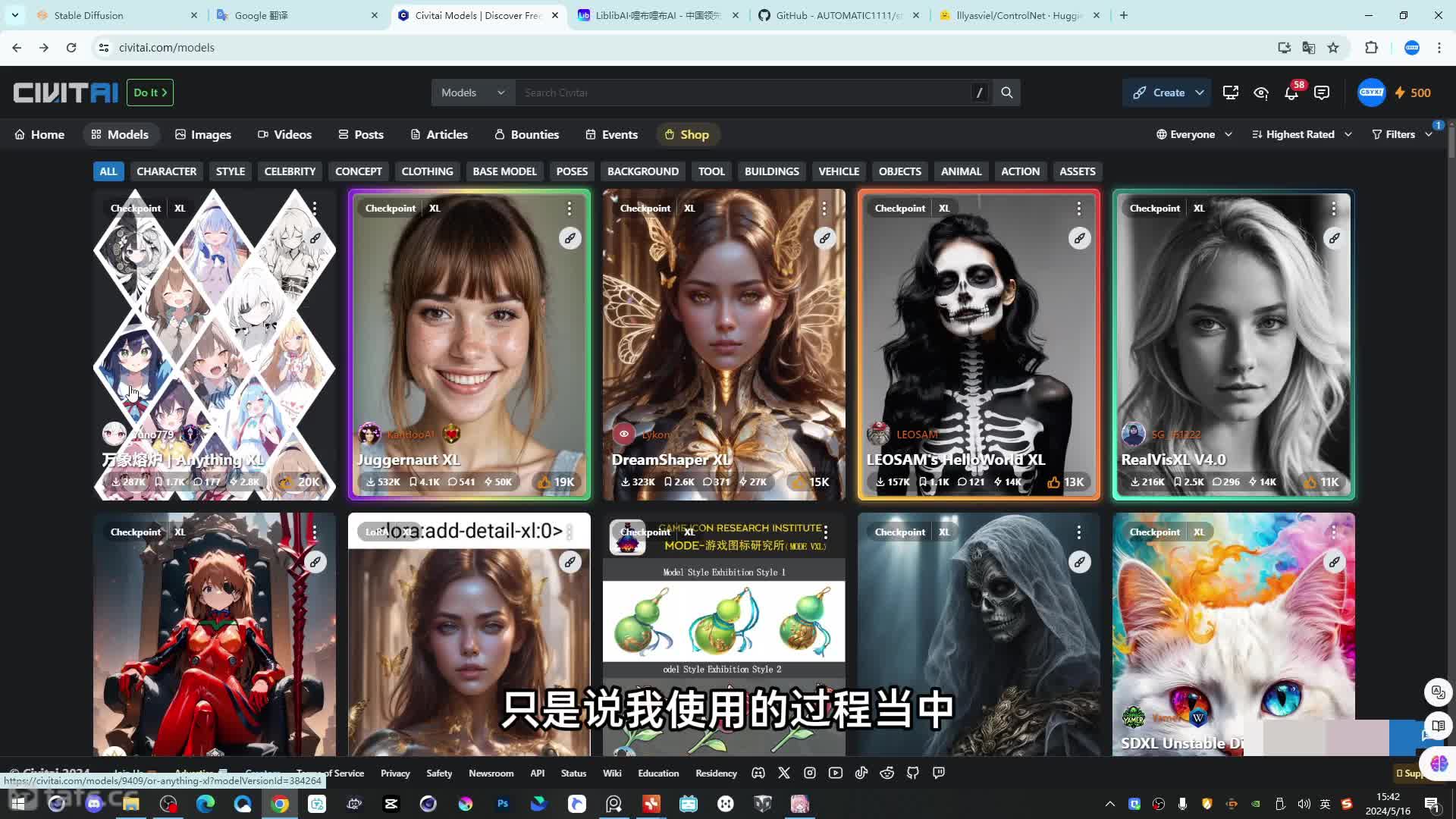Viewport: 1456px width, 819px height.
Task: Switch to the Images tab
Action: pyautogui.click(x=203, y=134)
